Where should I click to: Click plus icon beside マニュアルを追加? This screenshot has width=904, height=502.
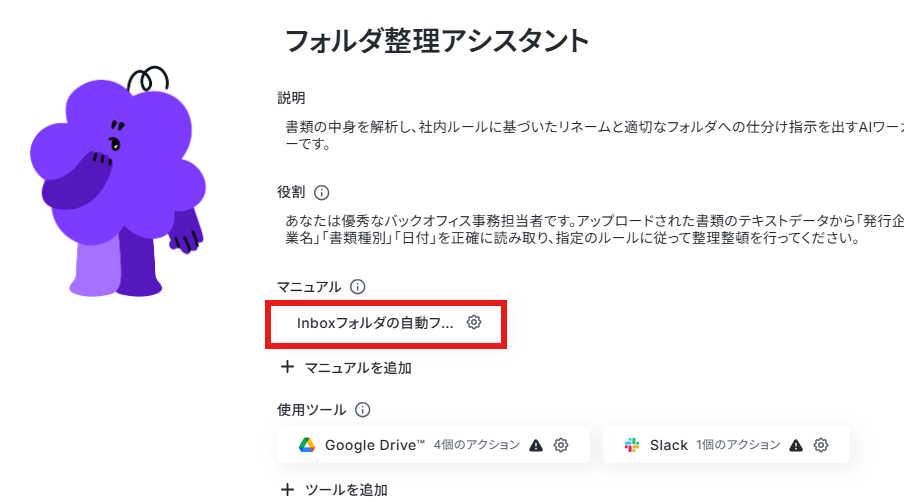(x=287, y=367)
